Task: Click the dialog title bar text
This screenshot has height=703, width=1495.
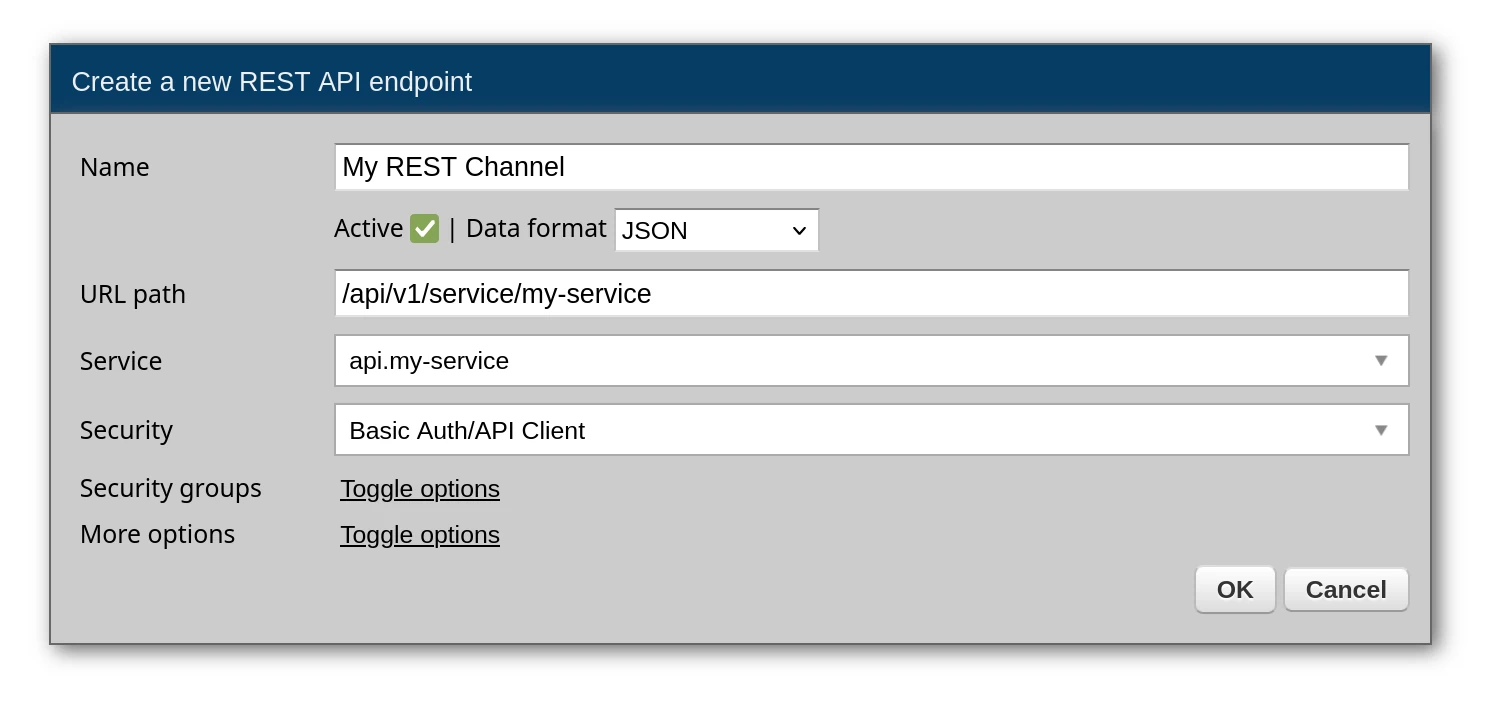Action: coord(272,82)
